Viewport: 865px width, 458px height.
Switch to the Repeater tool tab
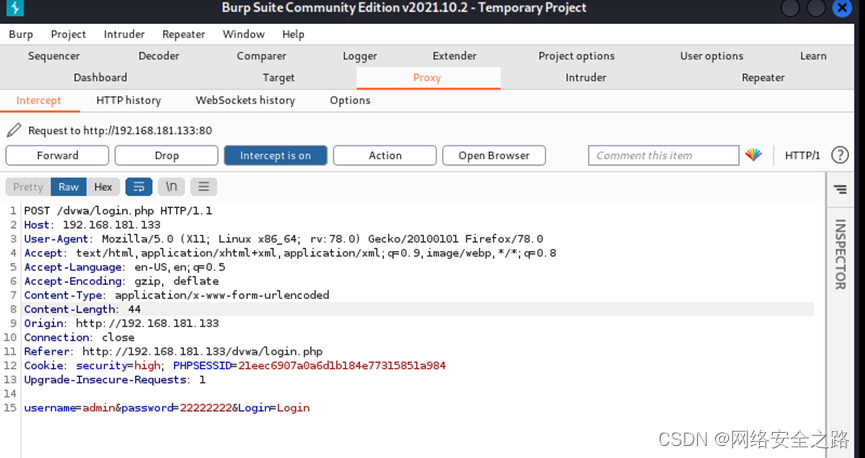[763, 78]
